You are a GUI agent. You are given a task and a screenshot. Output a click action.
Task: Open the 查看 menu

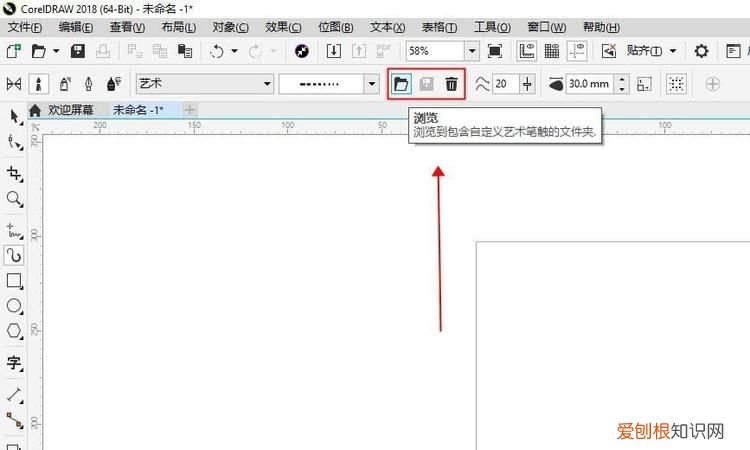click(x=127, y=27)
